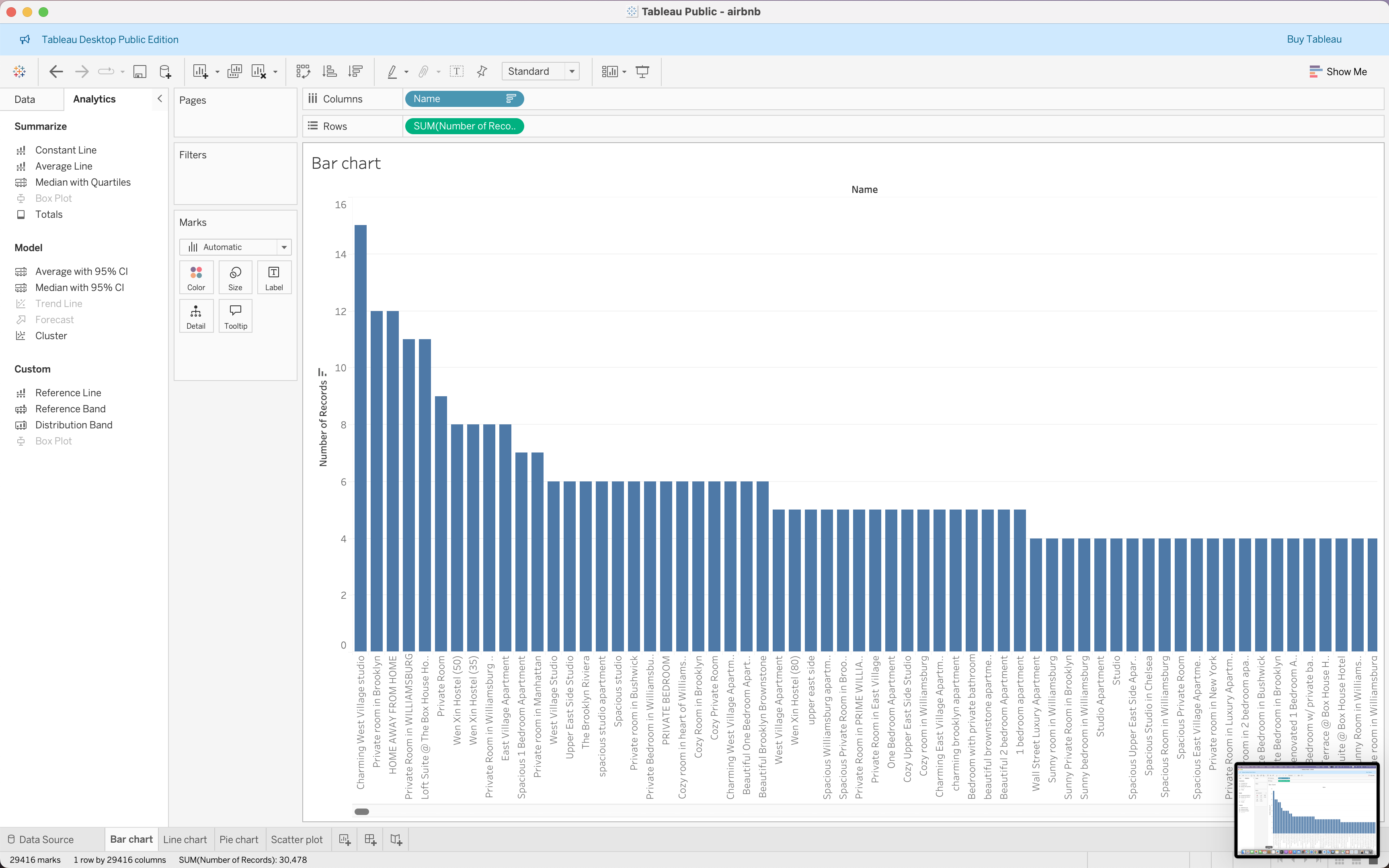1389x868 pixels.
Task: Add an Average Line from Analytics
Action: coord(64,166)
